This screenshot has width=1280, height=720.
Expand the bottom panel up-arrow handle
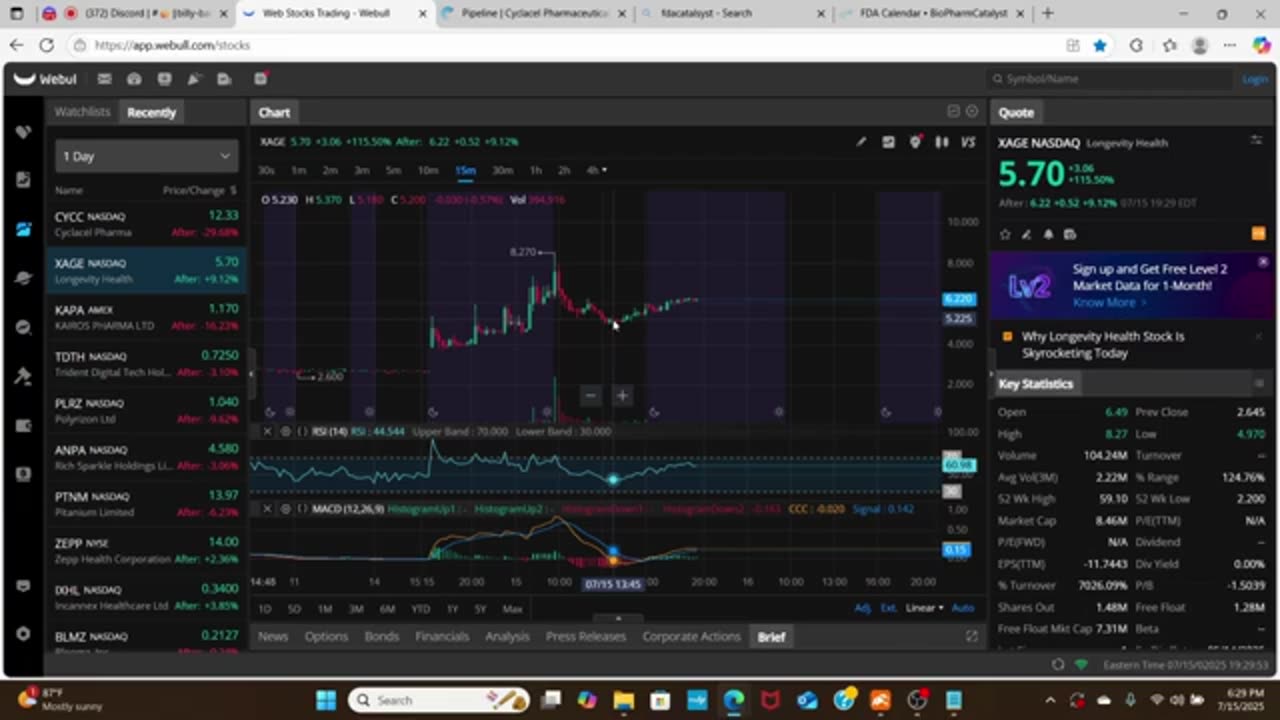(618, 619)
